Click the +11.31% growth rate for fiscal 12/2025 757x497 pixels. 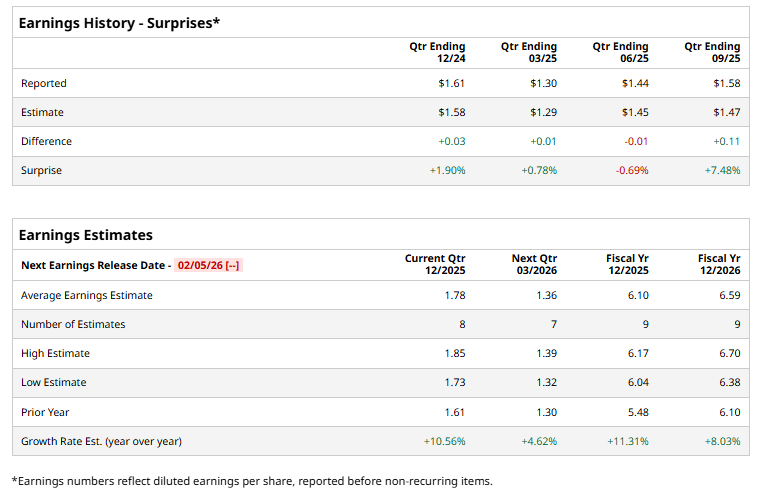[627, 441]
